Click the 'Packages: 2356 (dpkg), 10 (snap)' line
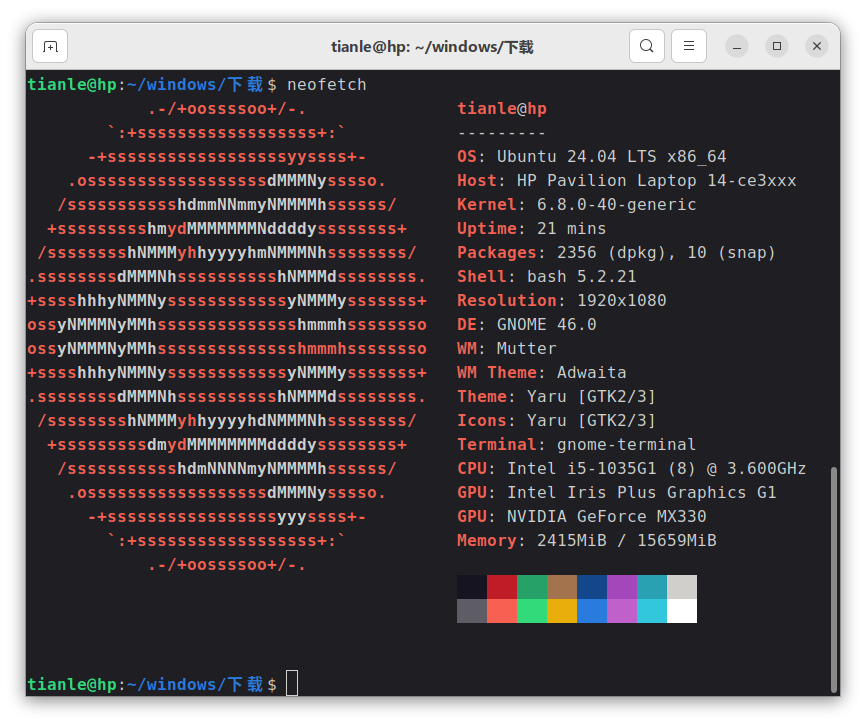Viewport: 866px width, 725px height. tap(616, 253)
